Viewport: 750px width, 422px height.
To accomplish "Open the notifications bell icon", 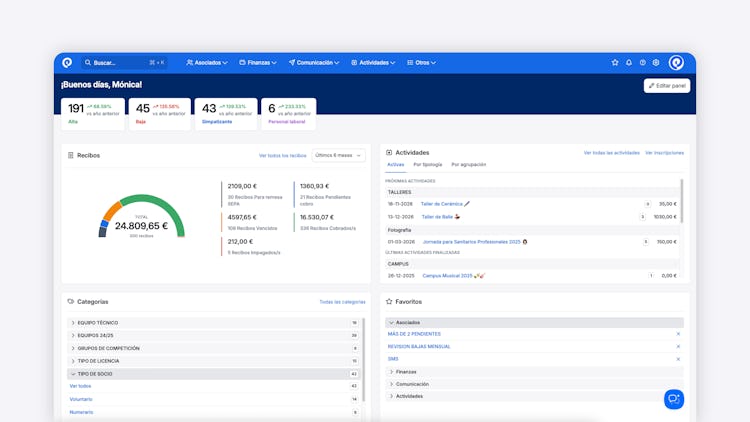I will pos(629,63).
